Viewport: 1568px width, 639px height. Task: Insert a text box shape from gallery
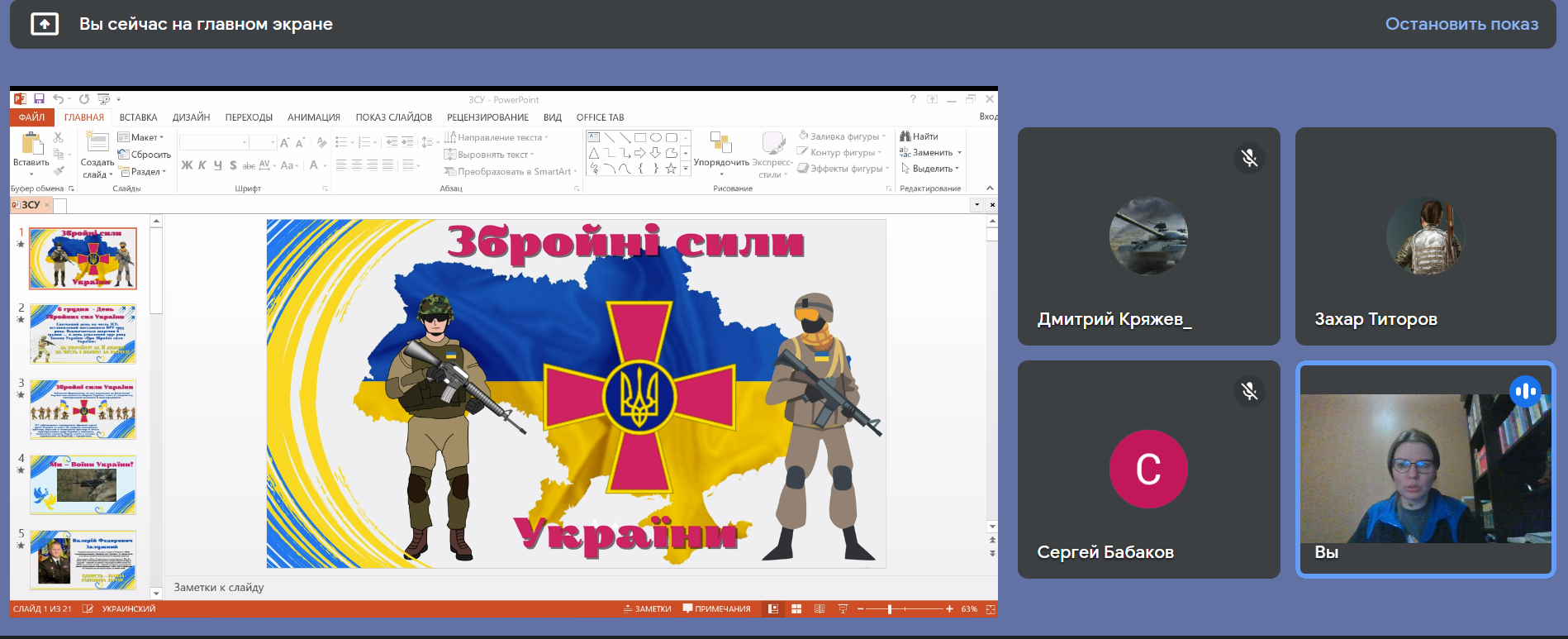pyautogui.click(x=593, y=137)
